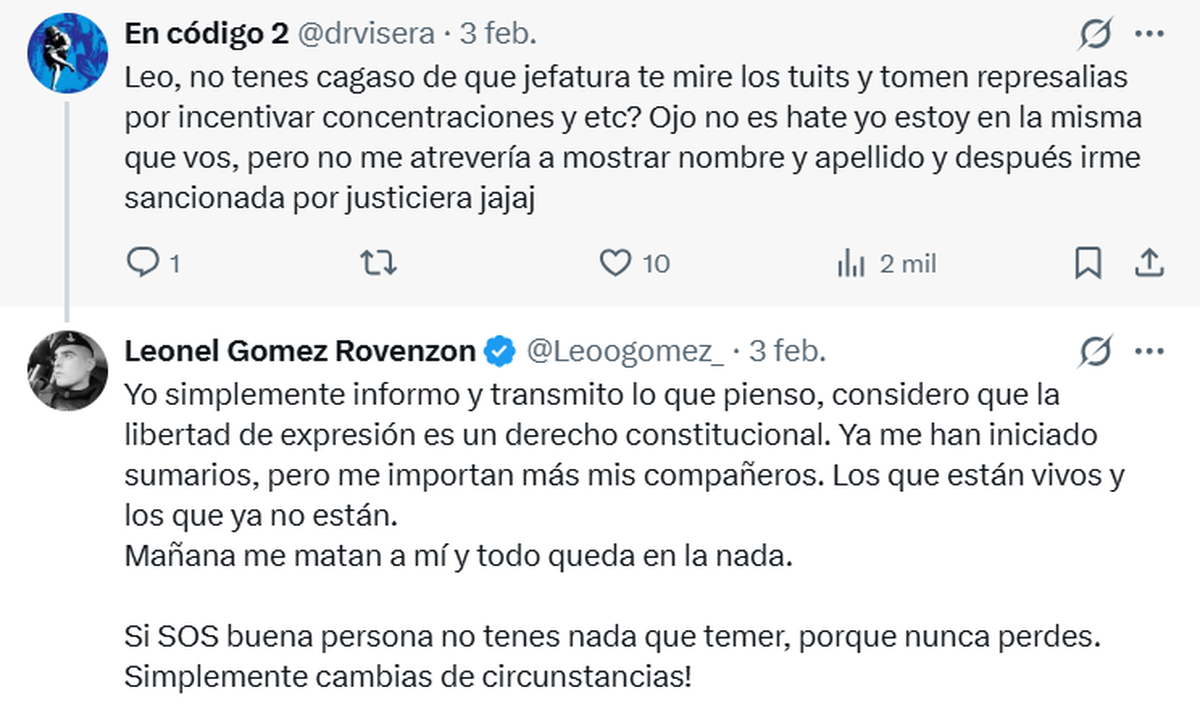Open more options on En código 2's tweet
The width and height of the screenshot is (1200, 711).
1149,35
